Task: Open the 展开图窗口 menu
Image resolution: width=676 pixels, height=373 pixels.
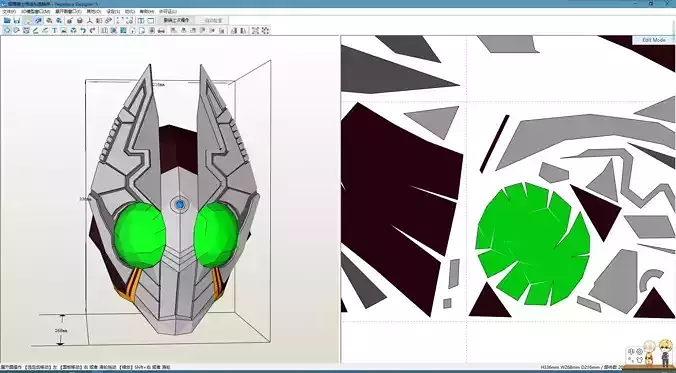Action: click(x=68, y=11)
